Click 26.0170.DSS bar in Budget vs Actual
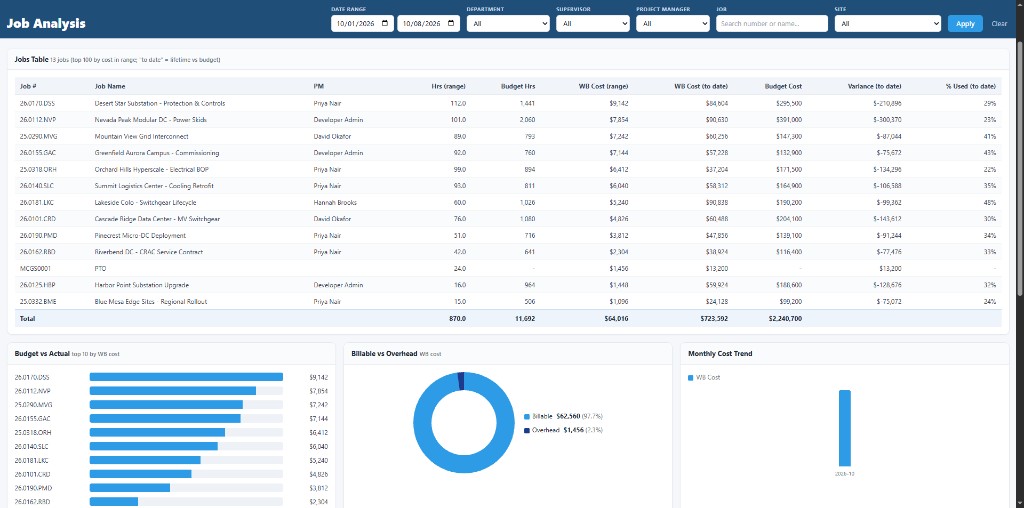Image resolution: width=1024 pixels, height=508 pixels. click(186, 377)
